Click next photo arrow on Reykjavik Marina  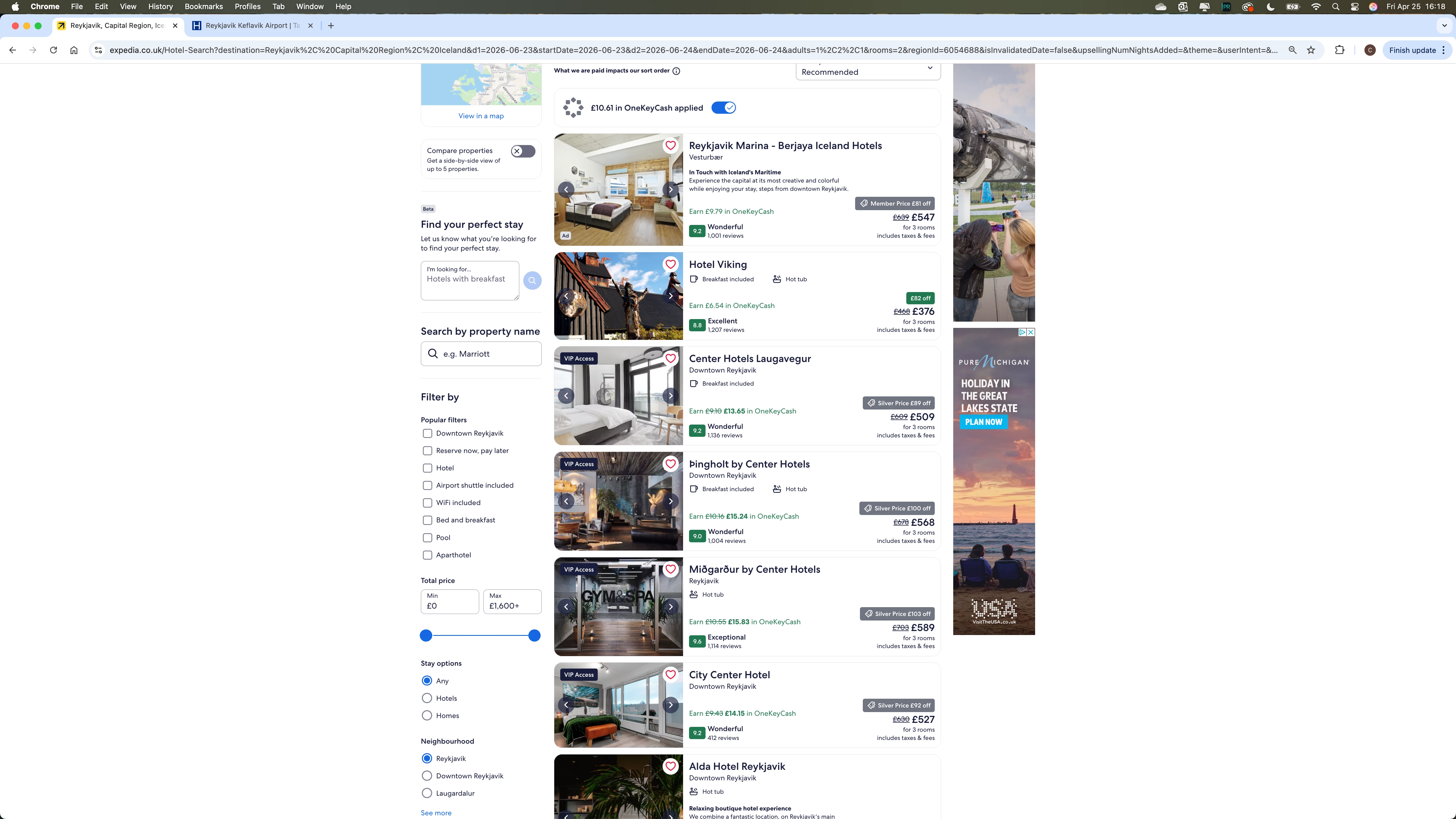[670, 189]
